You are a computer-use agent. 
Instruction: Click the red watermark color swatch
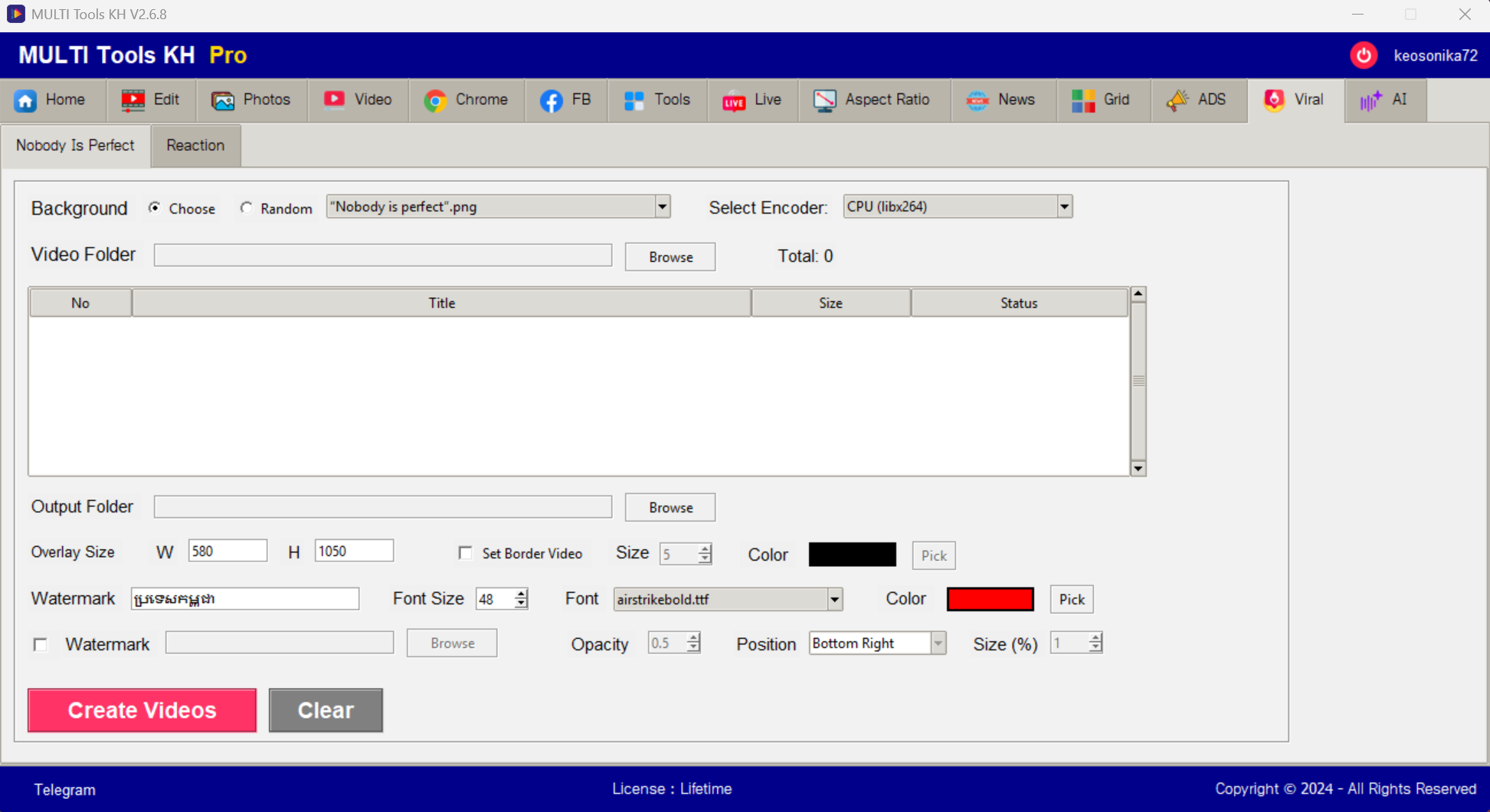[x=990, y=599]
